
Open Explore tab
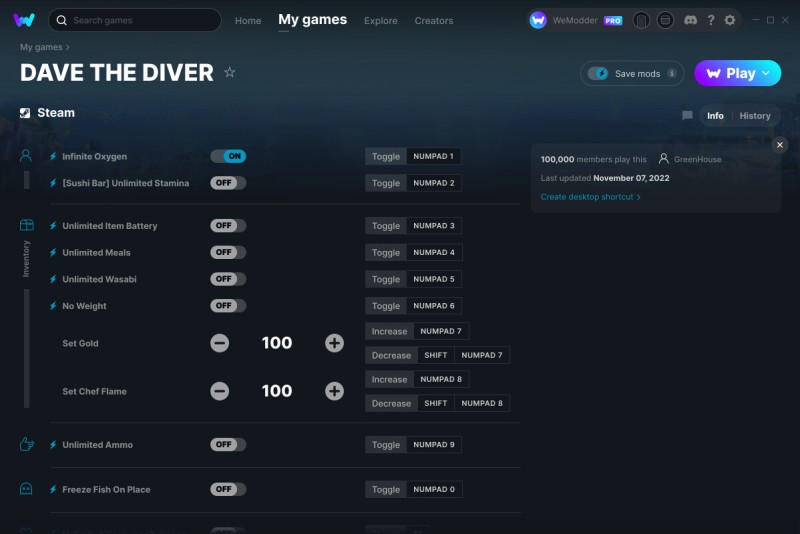click(x=381, y=21)
